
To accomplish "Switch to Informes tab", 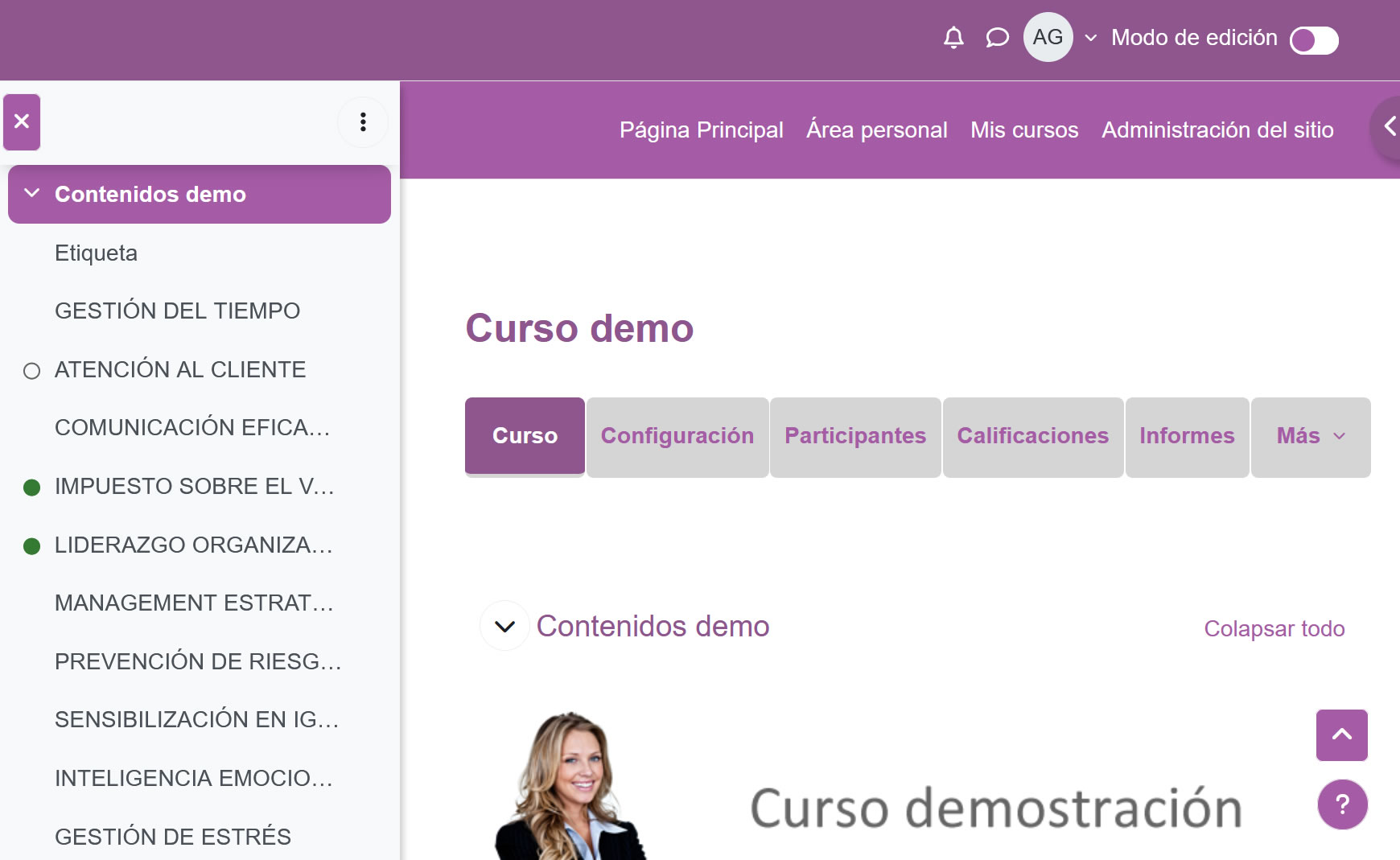I will click(1187, 436).
